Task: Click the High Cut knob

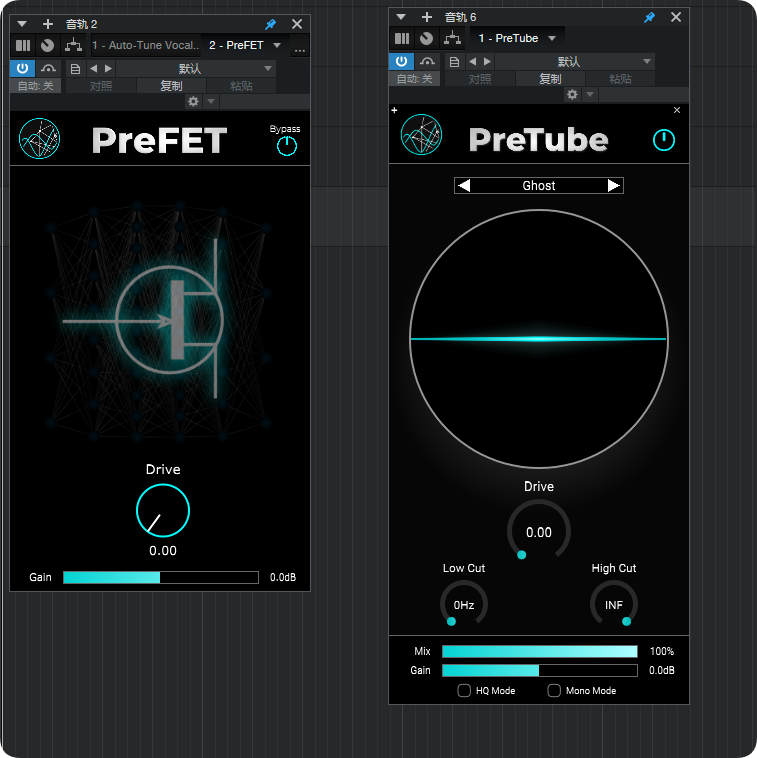Action: click(614, 604)
